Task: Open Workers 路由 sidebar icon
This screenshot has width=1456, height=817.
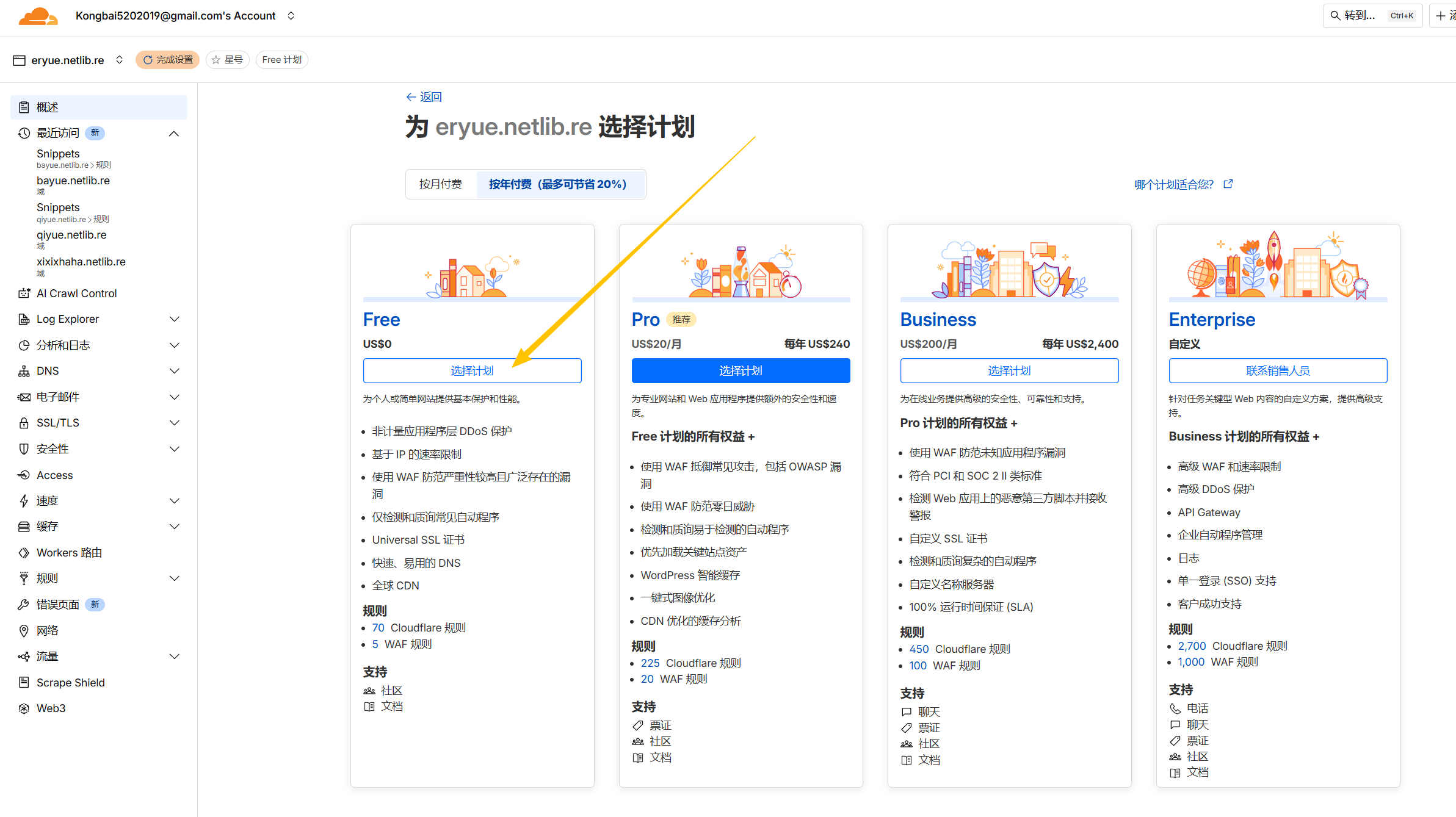Action: point(24,553)
